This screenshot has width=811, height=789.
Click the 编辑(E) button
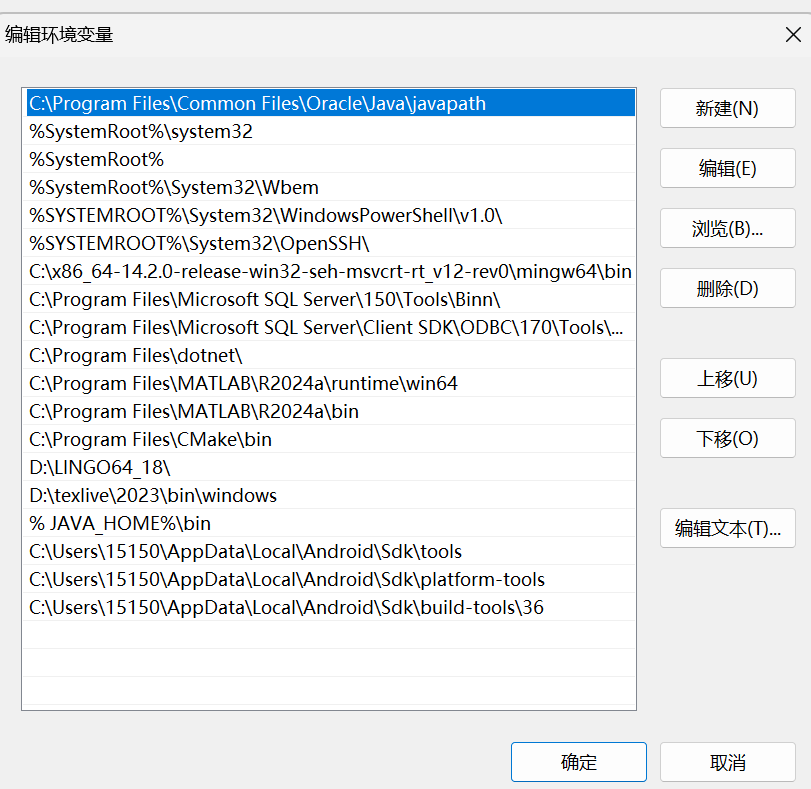(727, 168)
